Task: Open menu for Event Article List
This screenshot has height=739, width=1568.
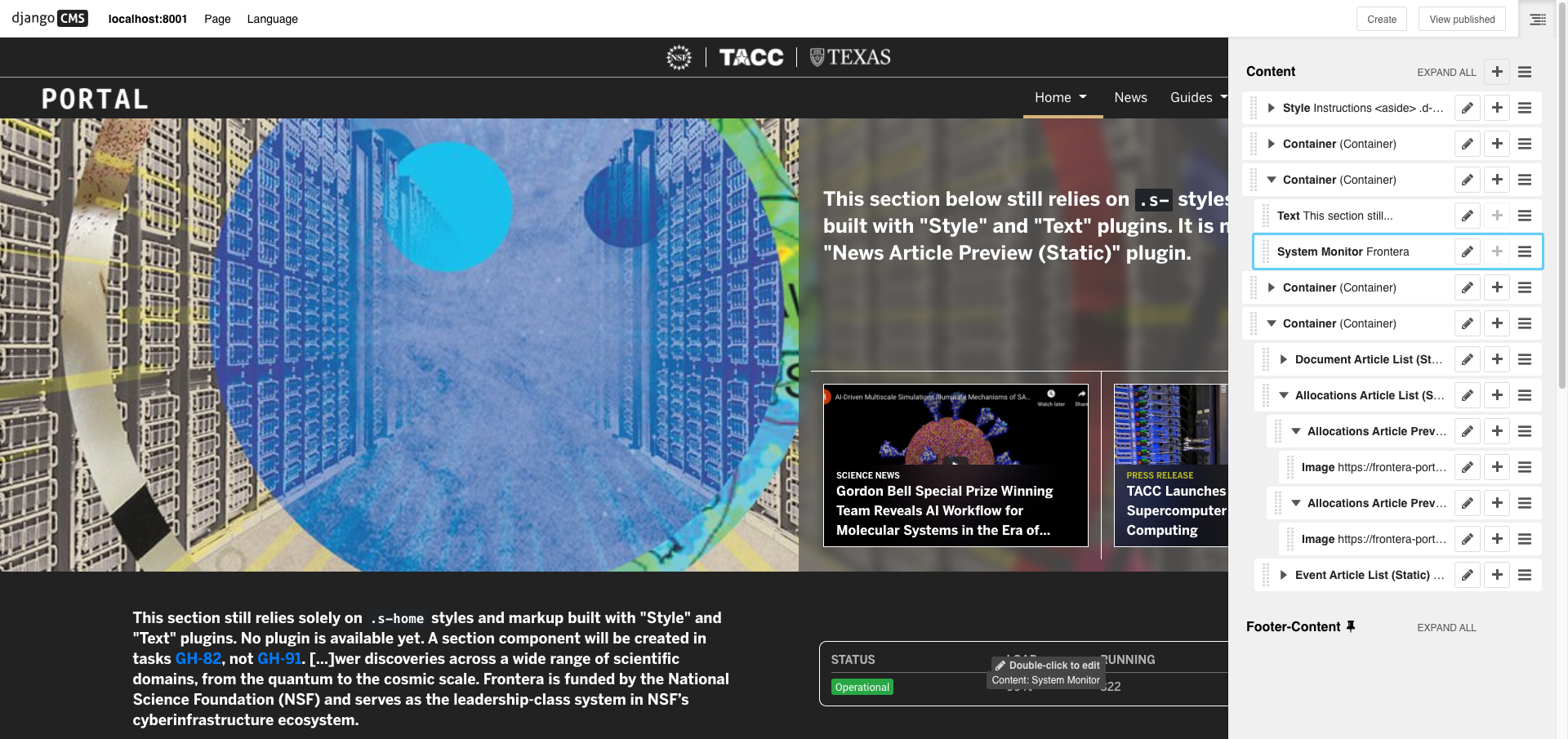Action: [x=1525, y=575]
